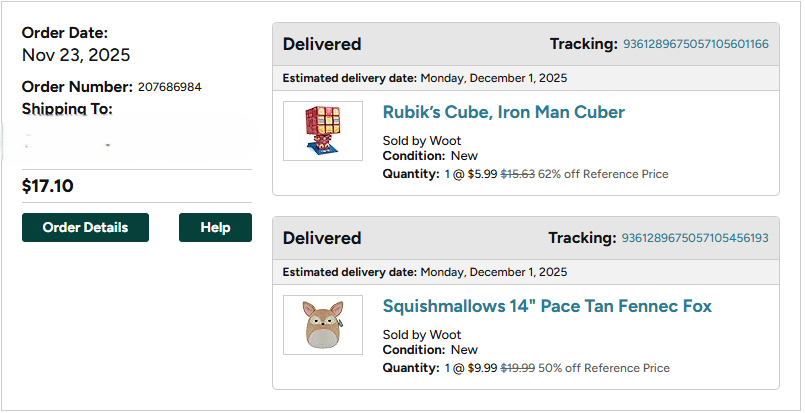Viewport: 805px width, 413px height.
Task: Open tracking number ending in 601166
Action: (695, 44)
